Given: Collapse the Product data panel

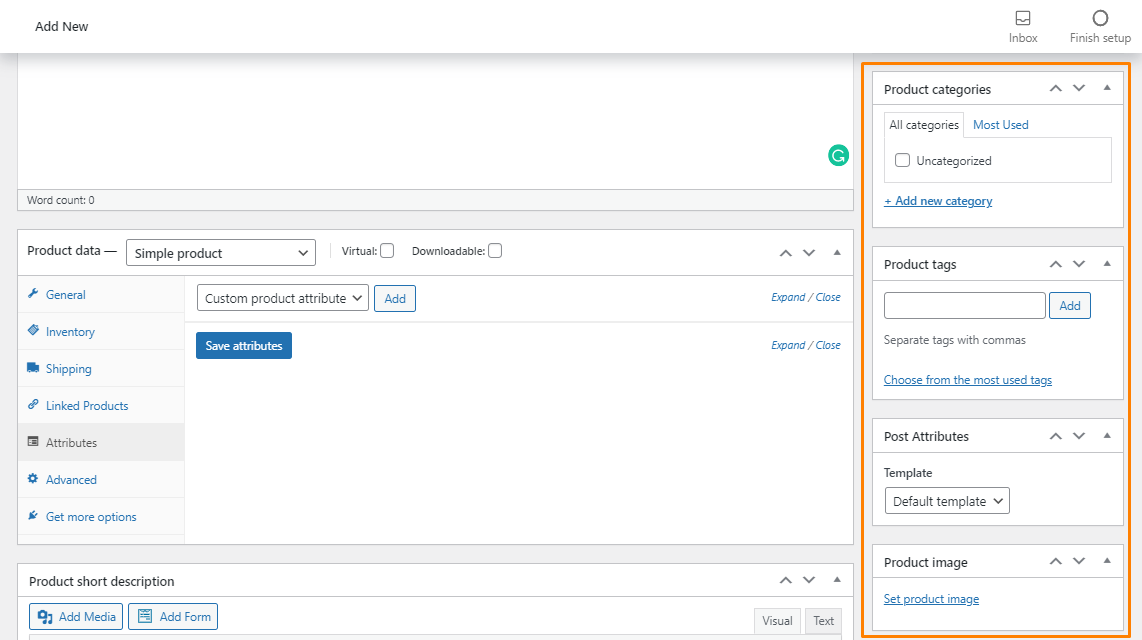Looking at the screenshot, I should point(837,253).
